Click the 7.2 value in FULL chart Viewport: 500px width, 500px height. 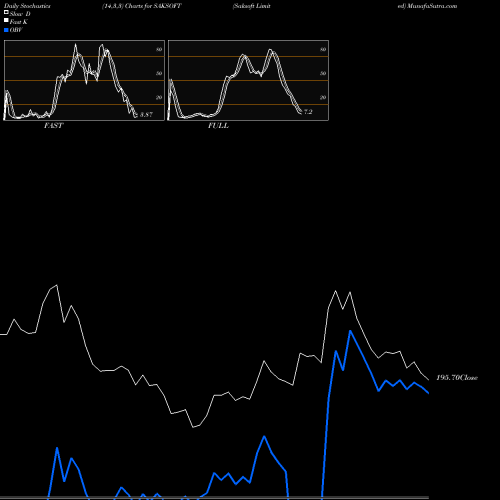click(x=308, y=112)
